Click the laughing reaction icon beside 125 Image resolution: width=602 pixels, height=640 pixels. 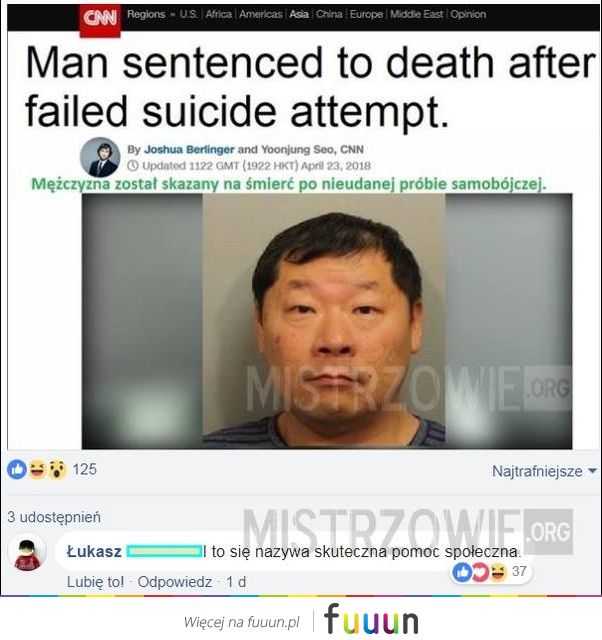point(37,469)
